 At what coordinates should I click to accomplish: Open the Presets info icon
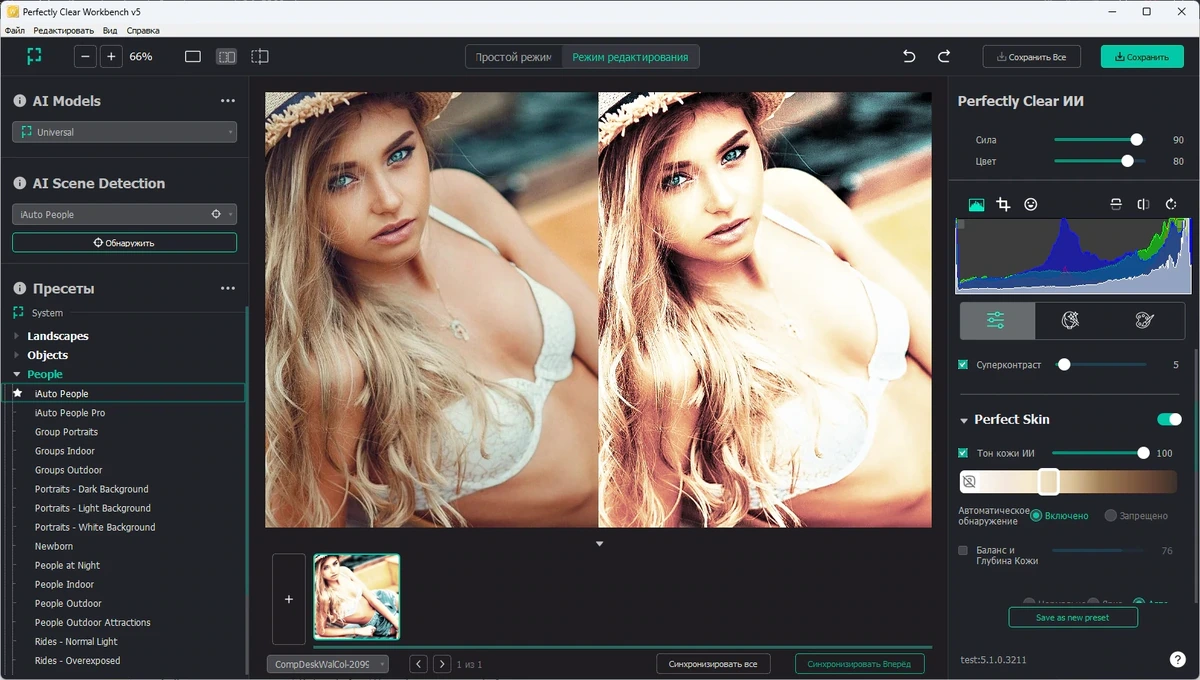(19, 288)
